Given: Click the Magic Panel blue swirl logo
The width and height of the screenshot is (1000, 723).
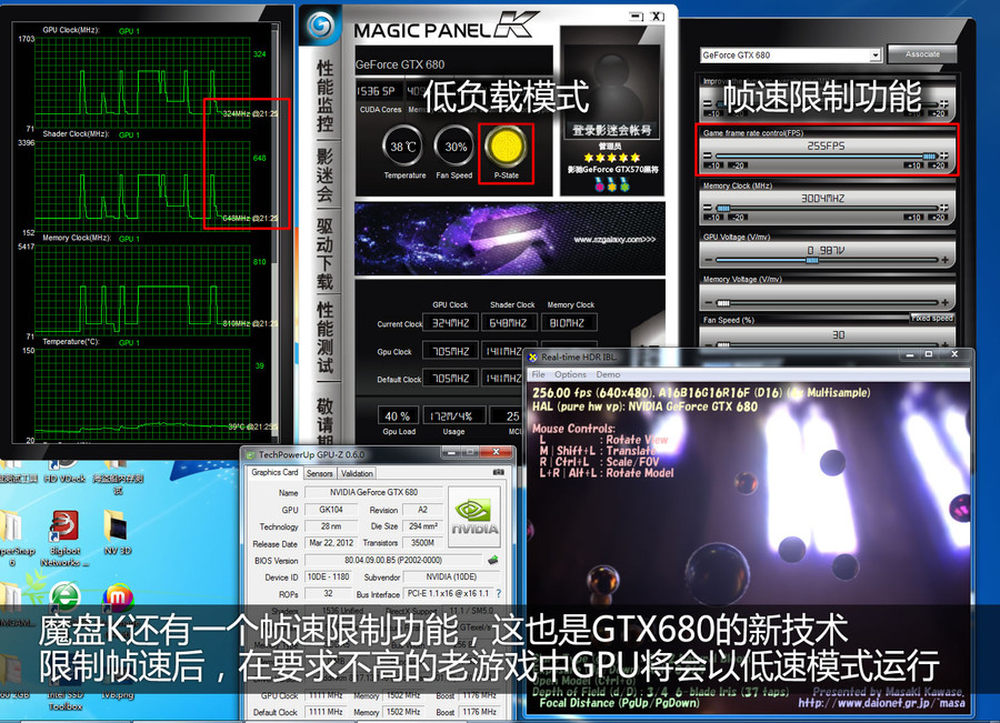Looking at the screenshot, I should point(320,26).
